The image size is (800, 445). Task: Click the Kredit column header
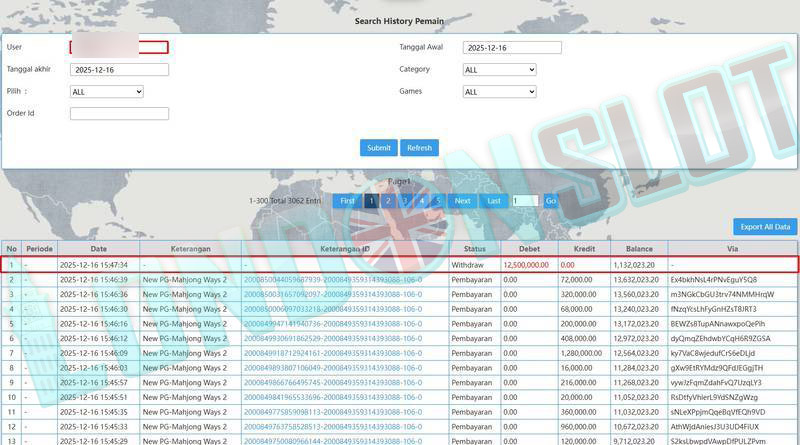pyautogui.click(x=584, y=249)
